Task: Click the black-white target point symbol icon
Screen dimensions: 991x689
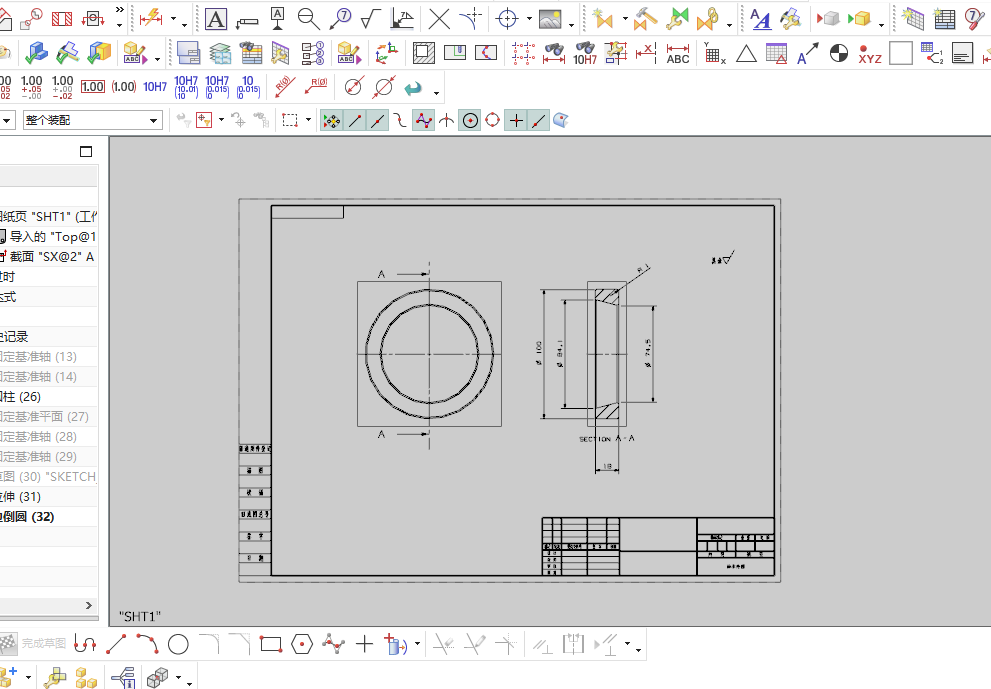Action: (x=839, y=53)
